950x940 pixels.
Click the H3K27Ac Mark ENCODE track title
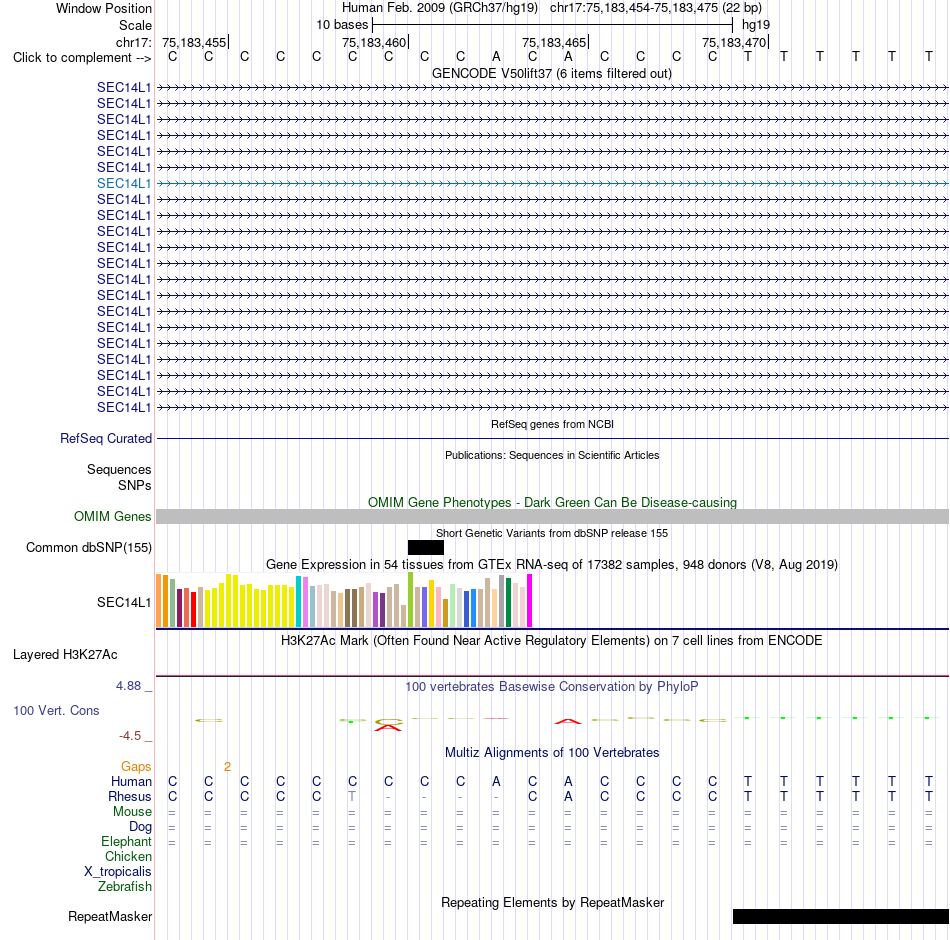click(x=551, y=641)
